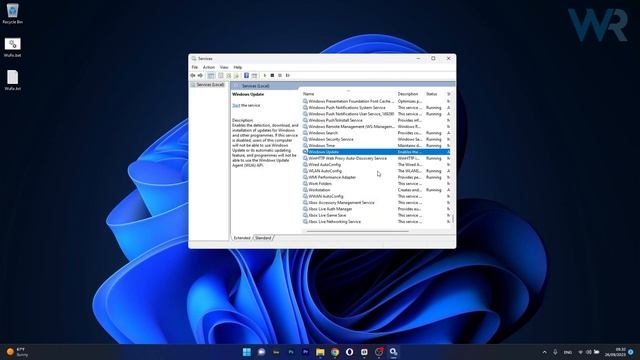The width and height of the screenshot is (640, 360).
Task: Click the Restart Service toolbar icon
Action: [x=288, y=76]
